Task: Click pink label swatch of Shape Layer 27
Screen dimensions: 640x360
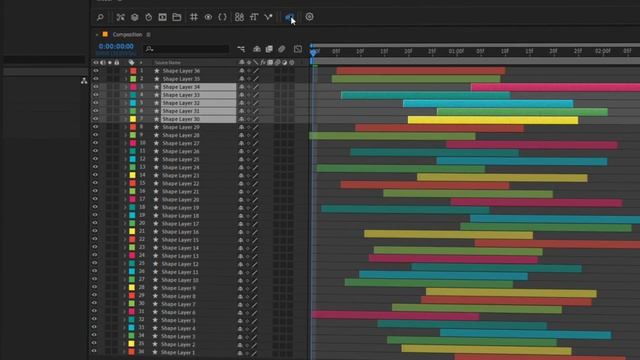Action: [133, 143]
